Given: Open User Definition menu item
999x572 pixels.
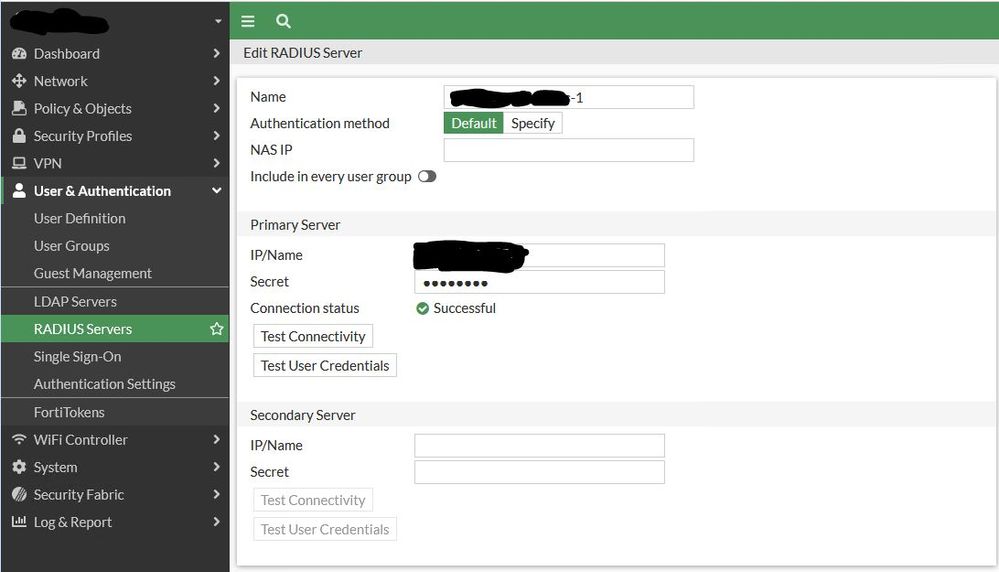Looking at the screenshot, I should coord(115,218).
